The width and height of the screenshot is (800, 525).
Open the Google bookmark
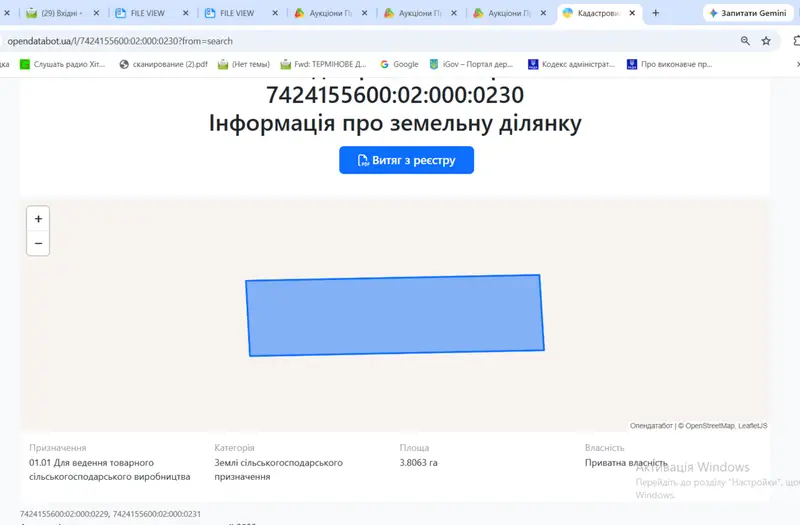(x=399, y=64)
